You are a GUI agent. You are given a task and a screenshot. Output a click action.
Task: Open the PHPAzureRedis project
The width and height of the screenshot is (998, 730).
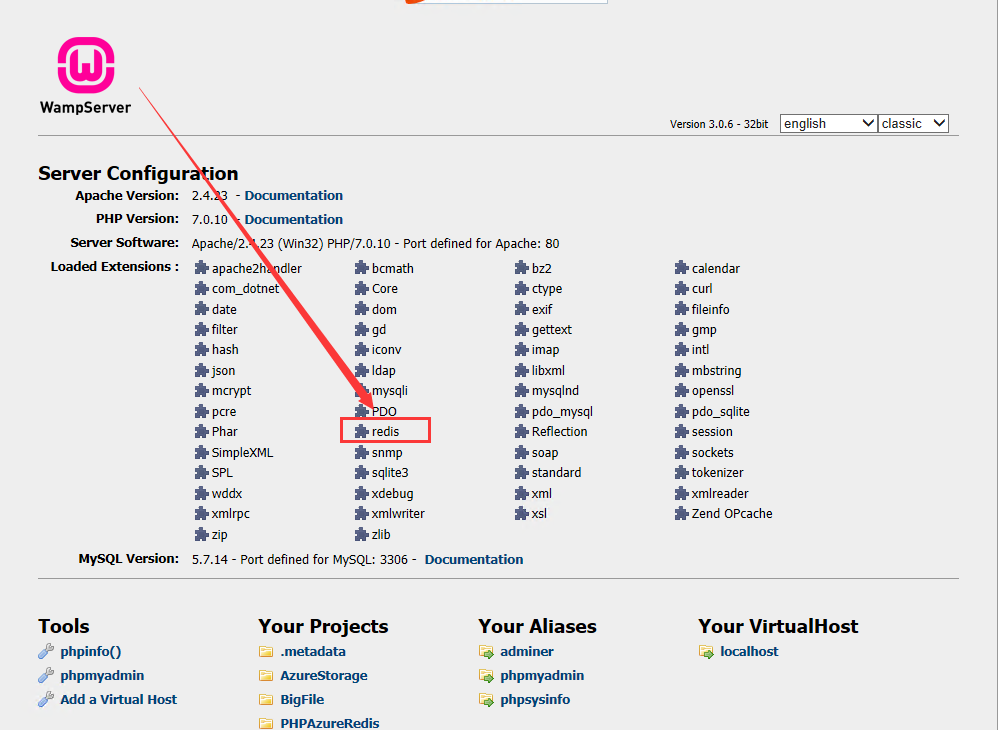coord(329,723)
